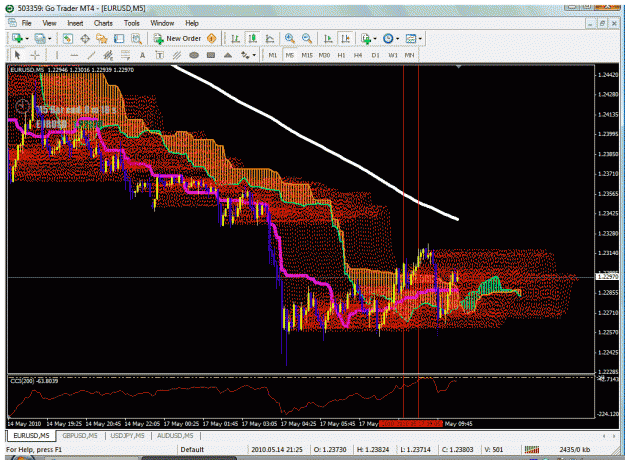Draw a vertical line tool
Viewport: 625px width, 460px height.
[57, 55]
